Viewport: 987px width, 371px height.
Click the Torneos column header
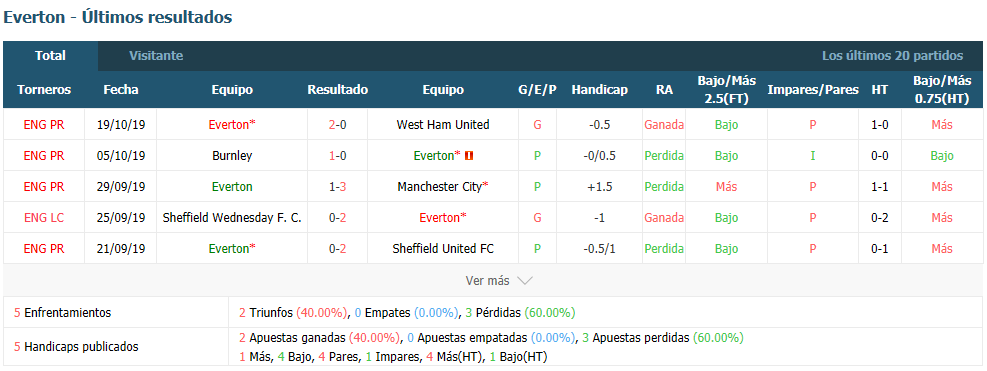pyautogui.click(x=43, y=89)
